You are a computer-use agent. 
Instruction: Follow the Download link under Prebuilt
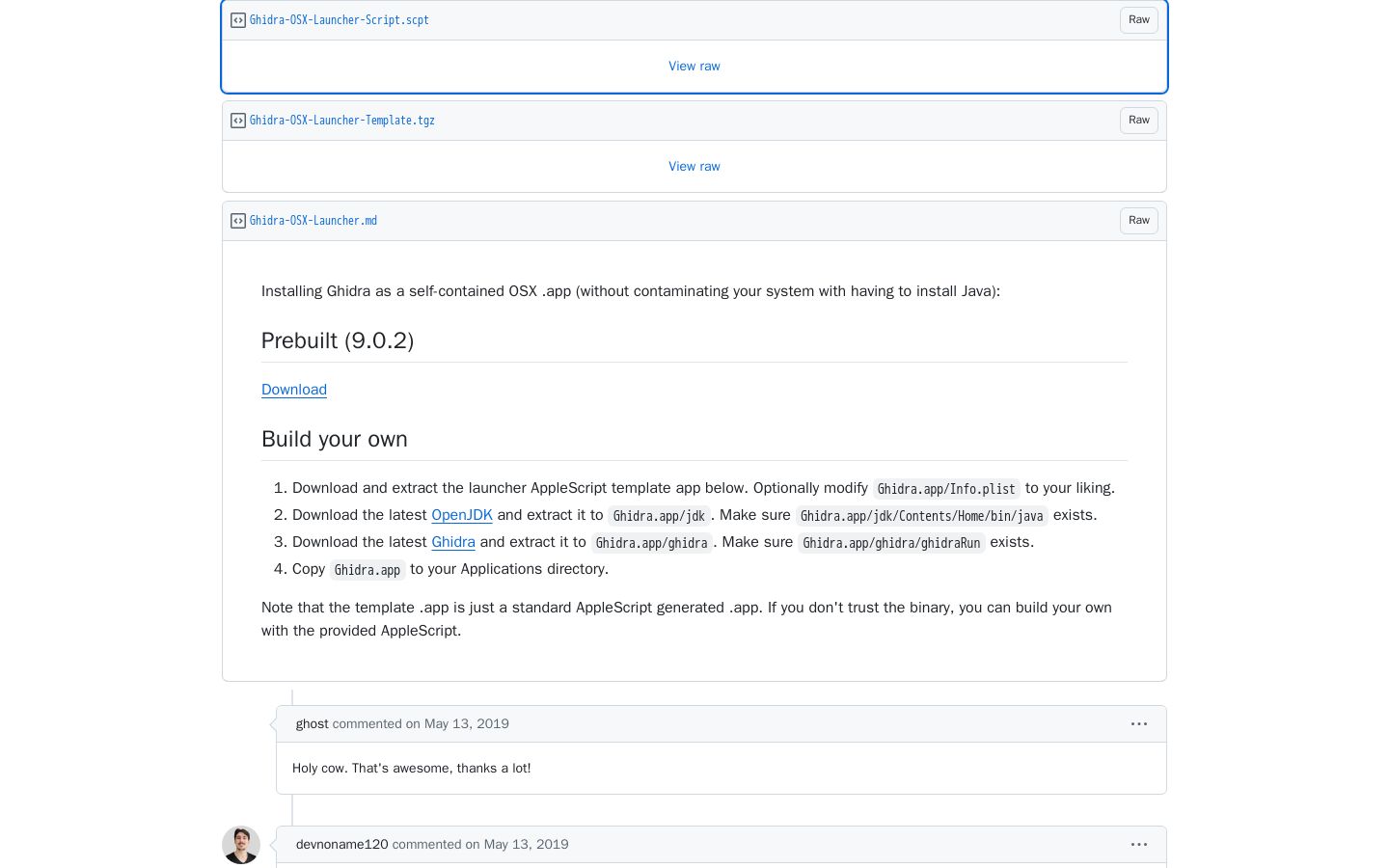click(x=294, y=390)
